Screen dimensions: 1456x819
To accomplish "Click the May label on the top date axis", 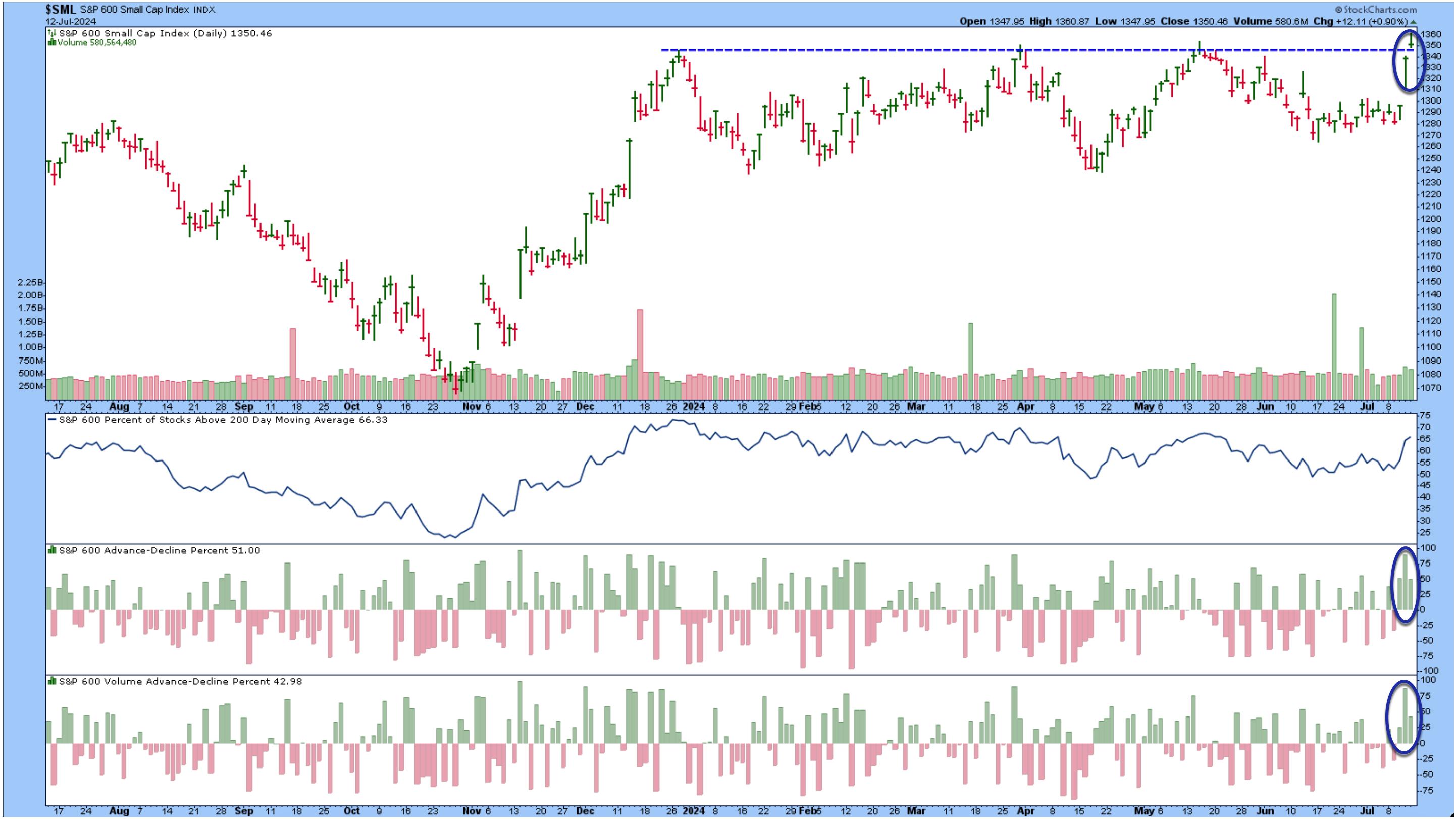I will point(1145,407).
